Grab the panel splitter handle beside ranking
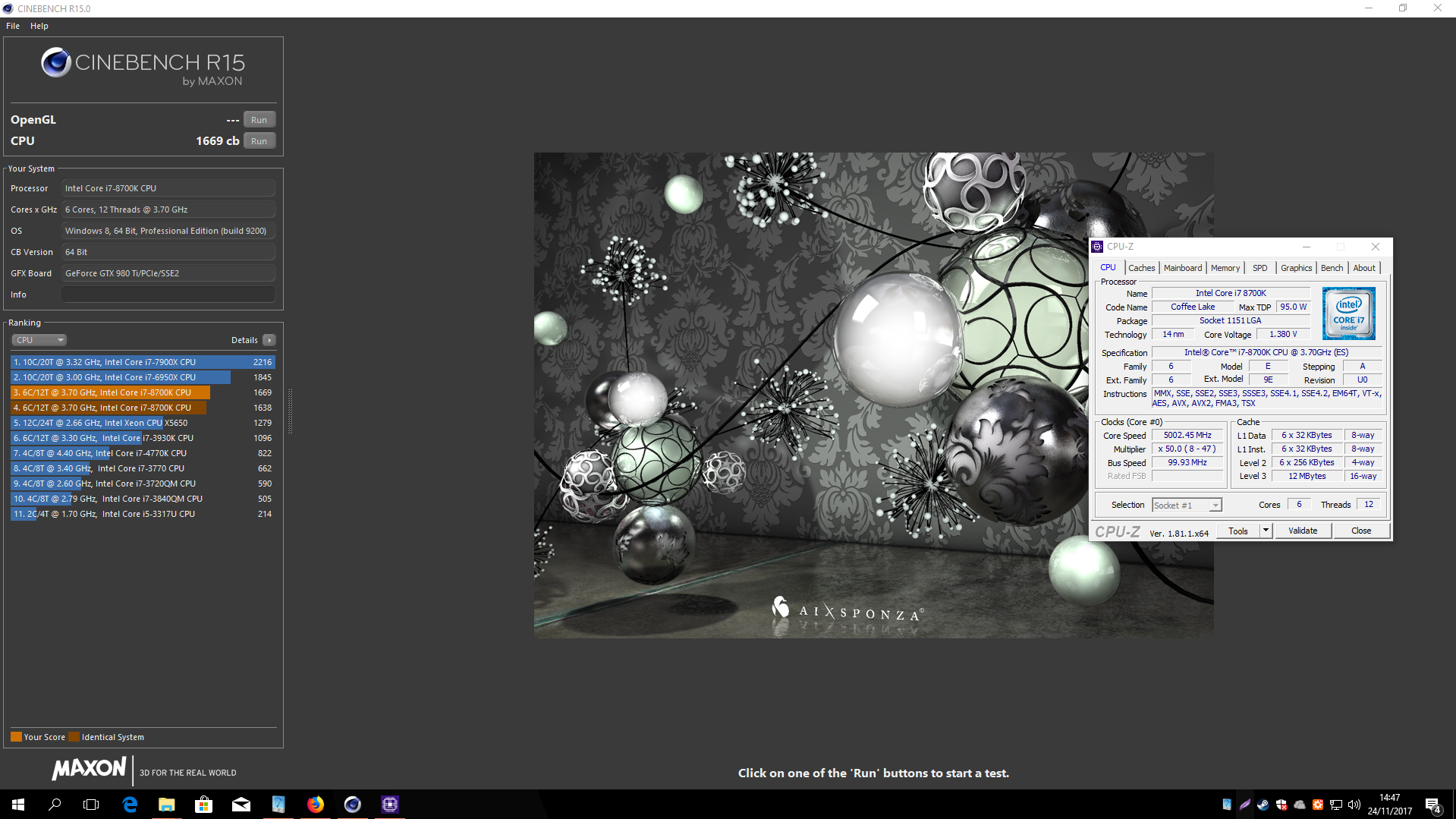The width and height of the screenshot is (1456, 819). tap(290, 410)
